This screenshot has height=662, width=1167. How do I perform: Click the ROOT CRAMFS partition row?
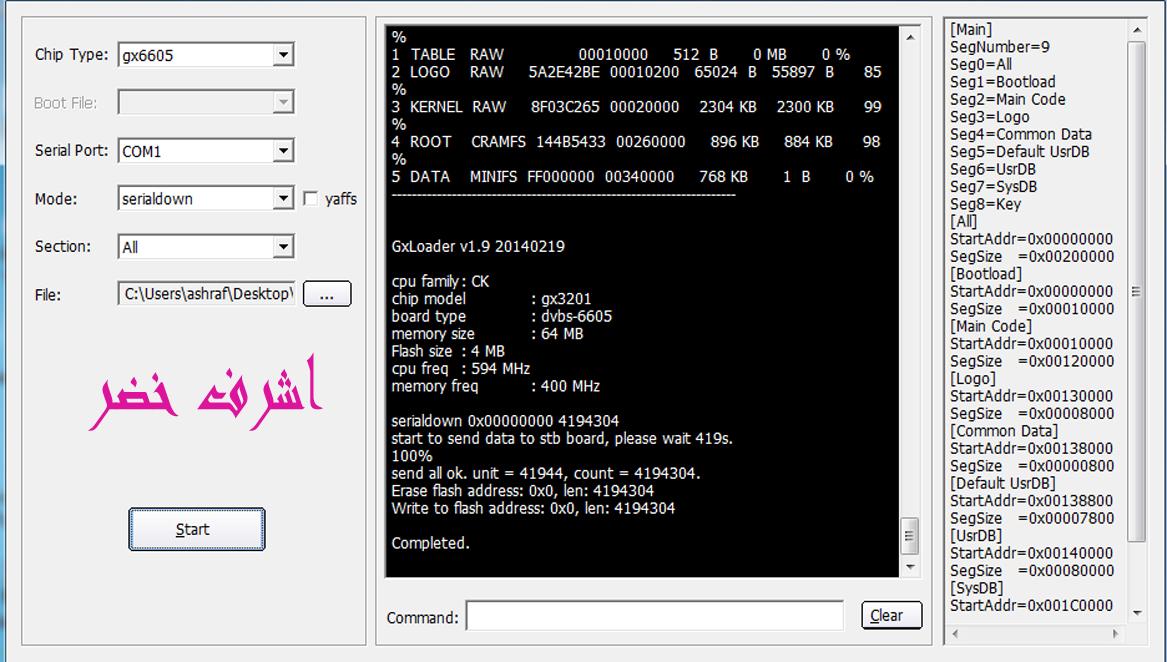[x=636, y=141]
